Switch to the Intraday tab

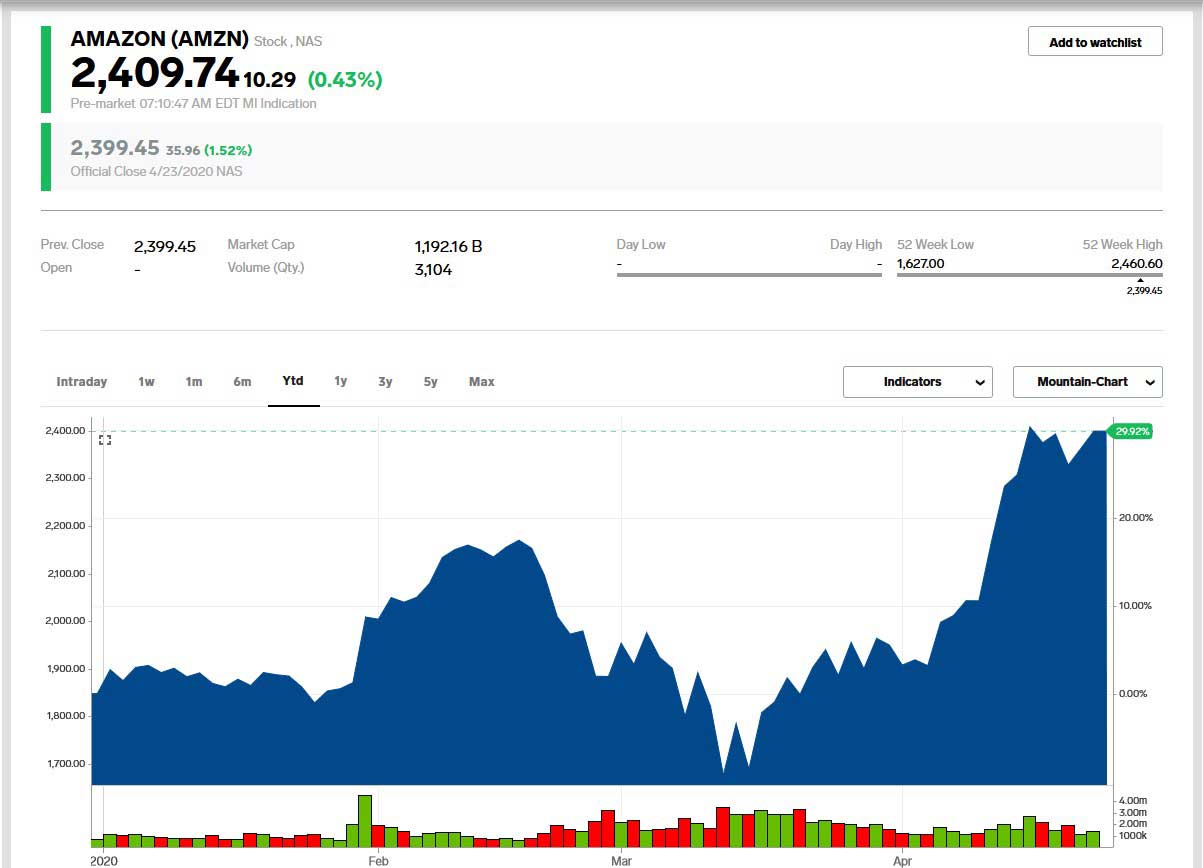82,382
